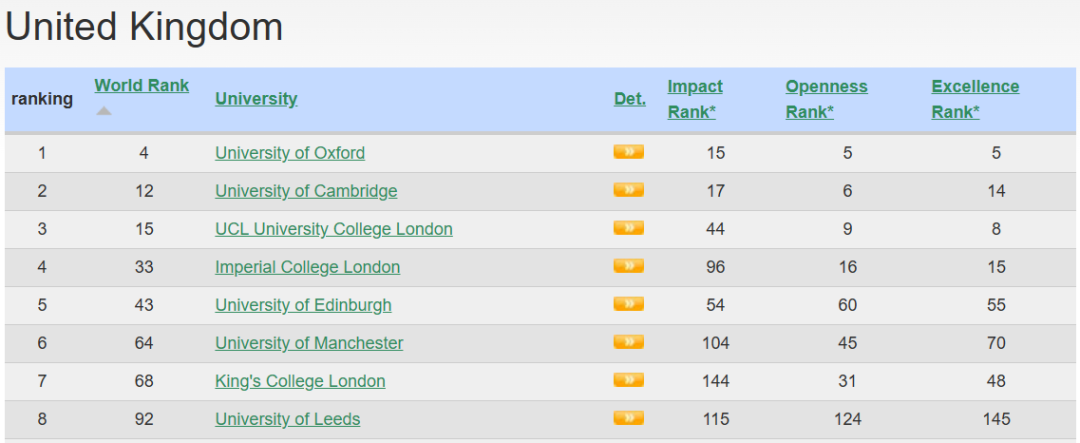Open details icon for University of Manchester
This screenshot has width=1080, height=443.
(628, 342)
